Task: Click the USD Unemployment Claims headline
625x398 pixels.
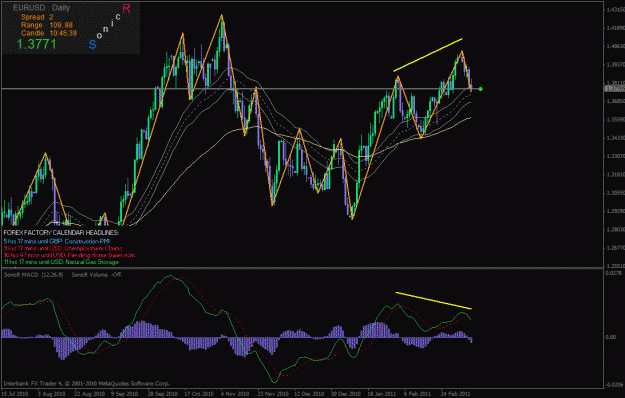Action: click(x=63, y=248)
